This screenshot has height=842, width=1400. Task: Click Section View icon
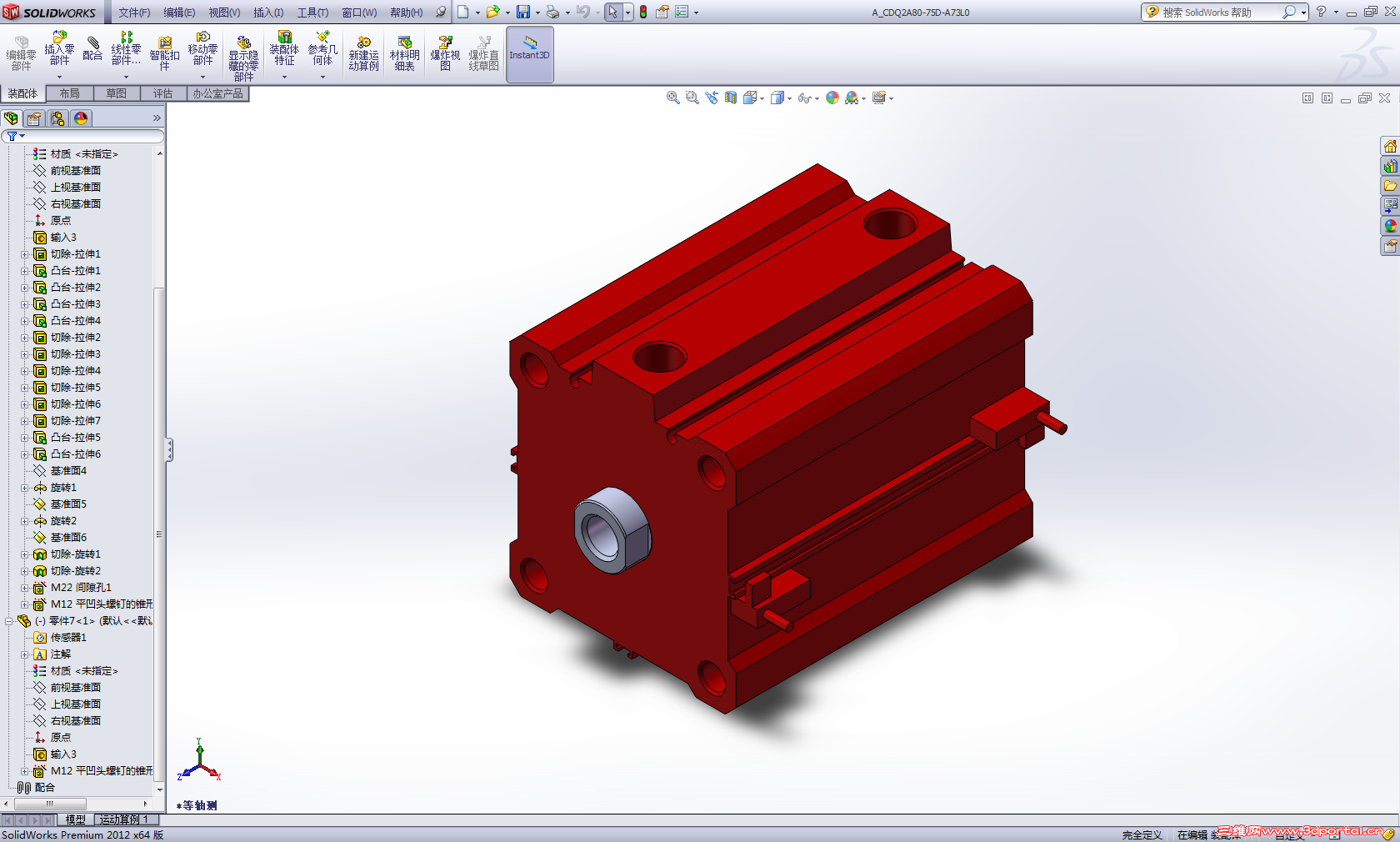pyautogui.click(x=731, y=98)
